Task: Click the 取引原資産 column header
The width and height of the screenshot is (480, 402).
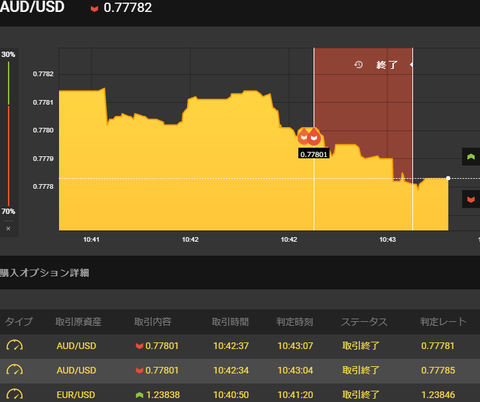Action: pyautogui.click(x=78, y=322)
